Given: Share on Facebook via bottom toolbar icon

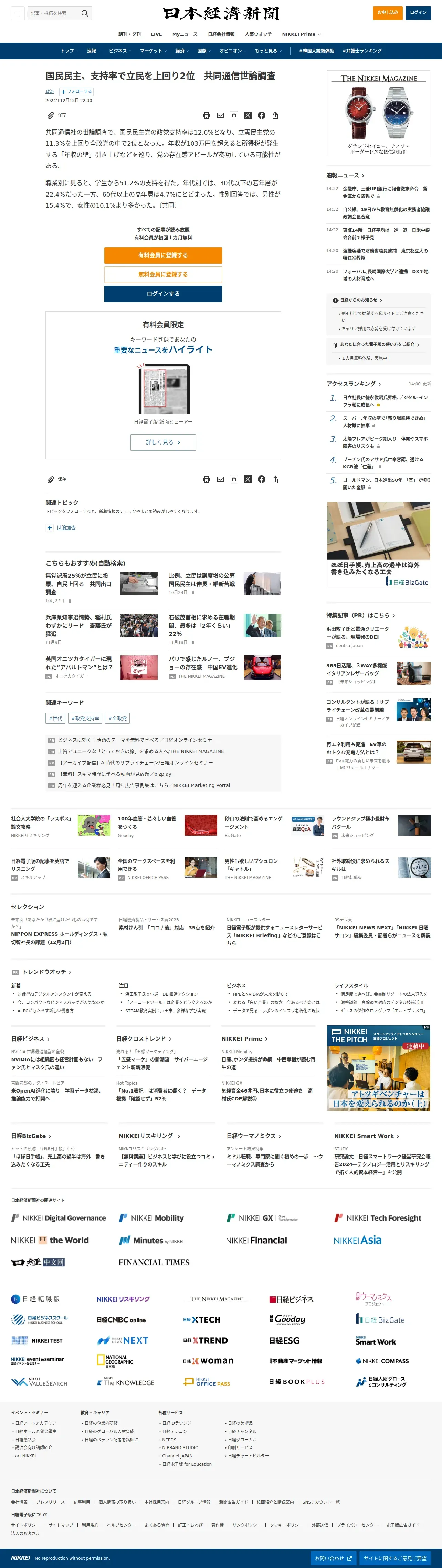Looking at the screenshot, I should tap(261, 479).
